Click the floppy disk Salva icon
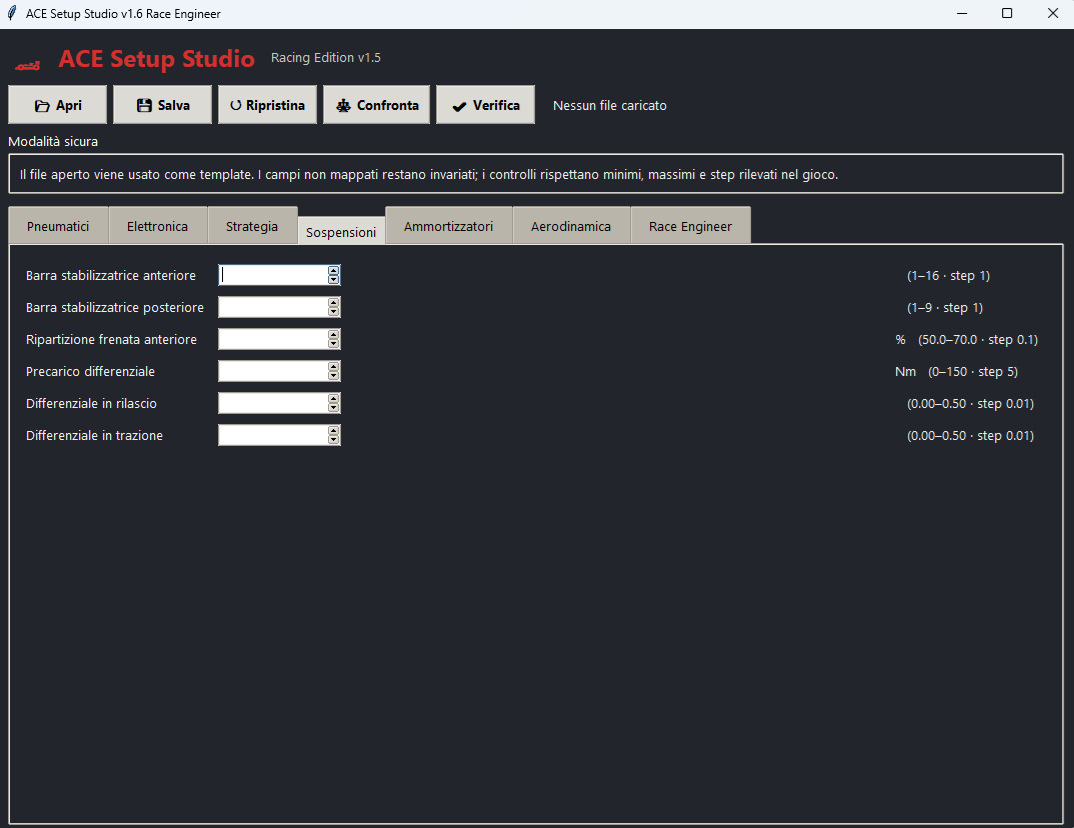 click(x=144, y=105)
